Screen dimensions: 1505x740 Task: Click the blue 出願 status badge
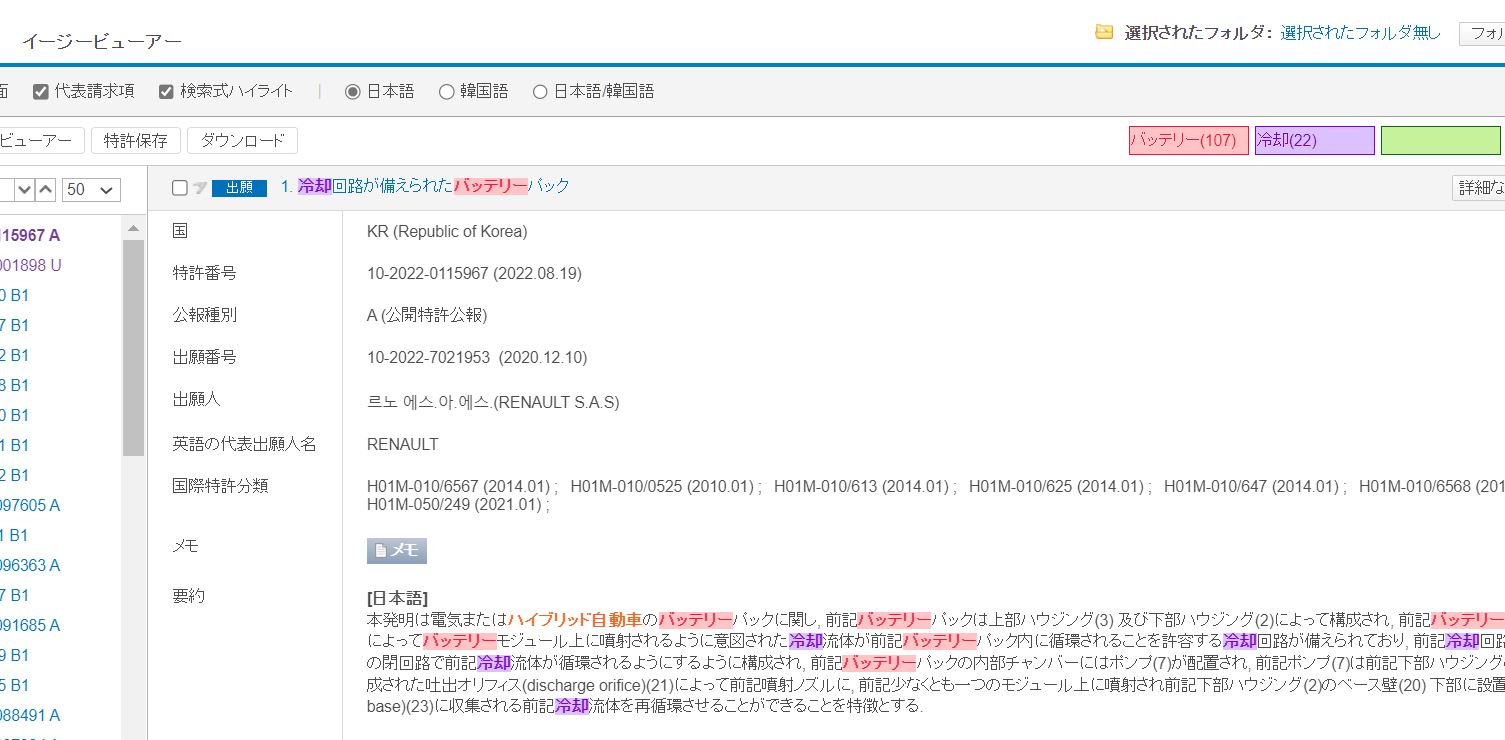point(239,188)
